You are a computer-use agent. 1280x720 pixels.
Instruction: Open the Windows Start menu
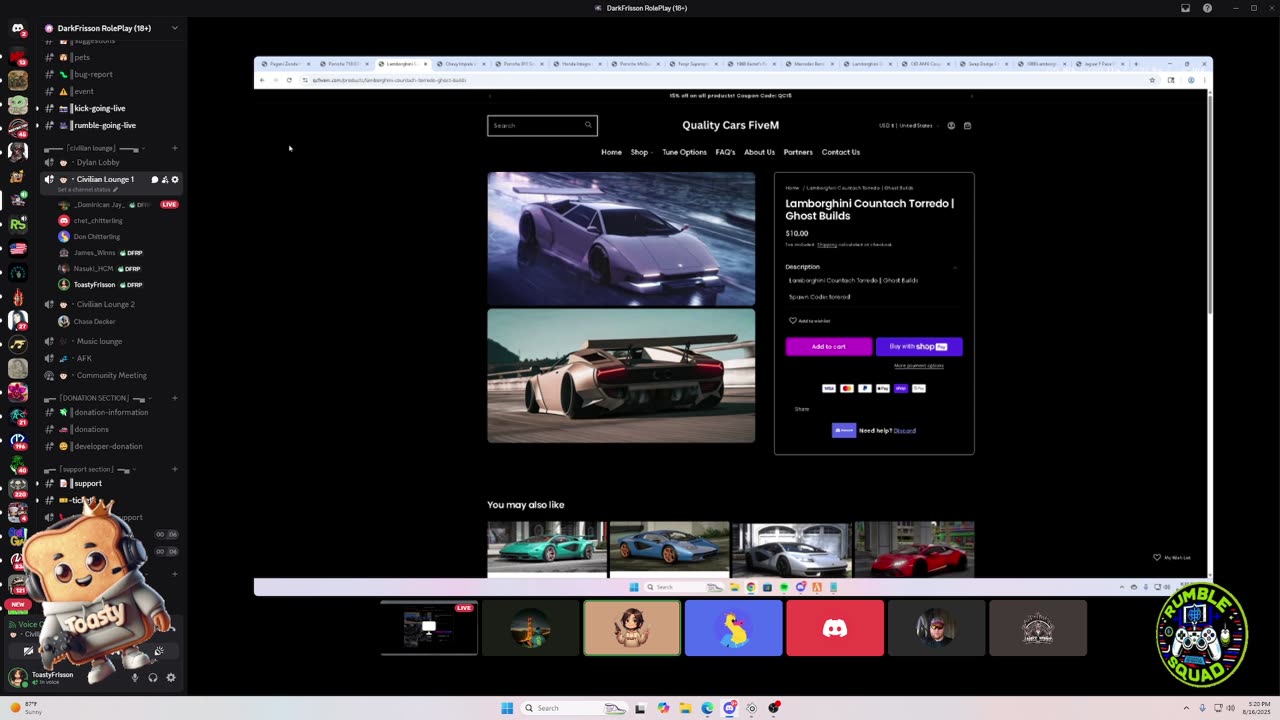[x=507, y=708]
